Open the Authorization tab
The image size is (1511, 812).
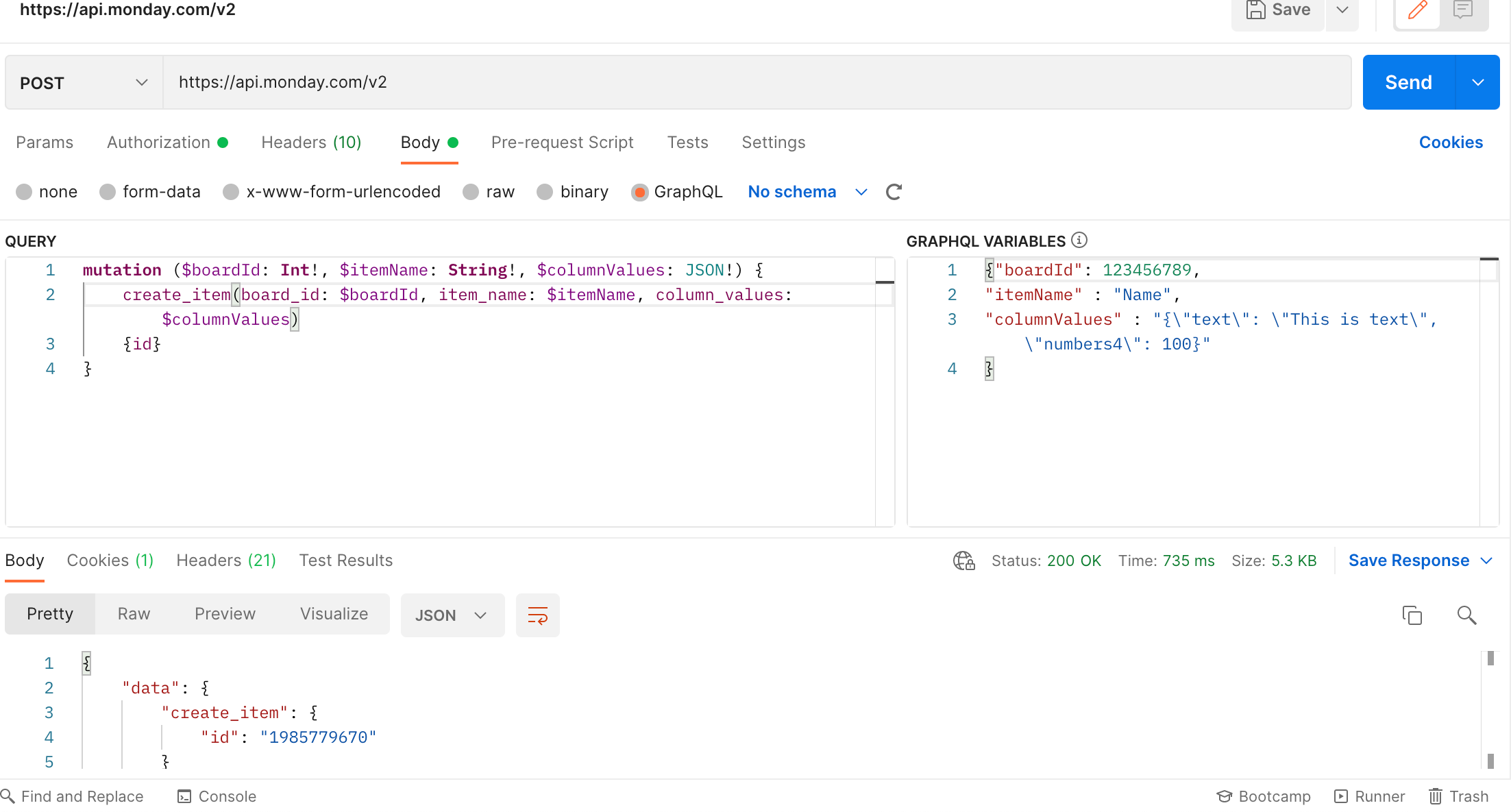point(167,143)
